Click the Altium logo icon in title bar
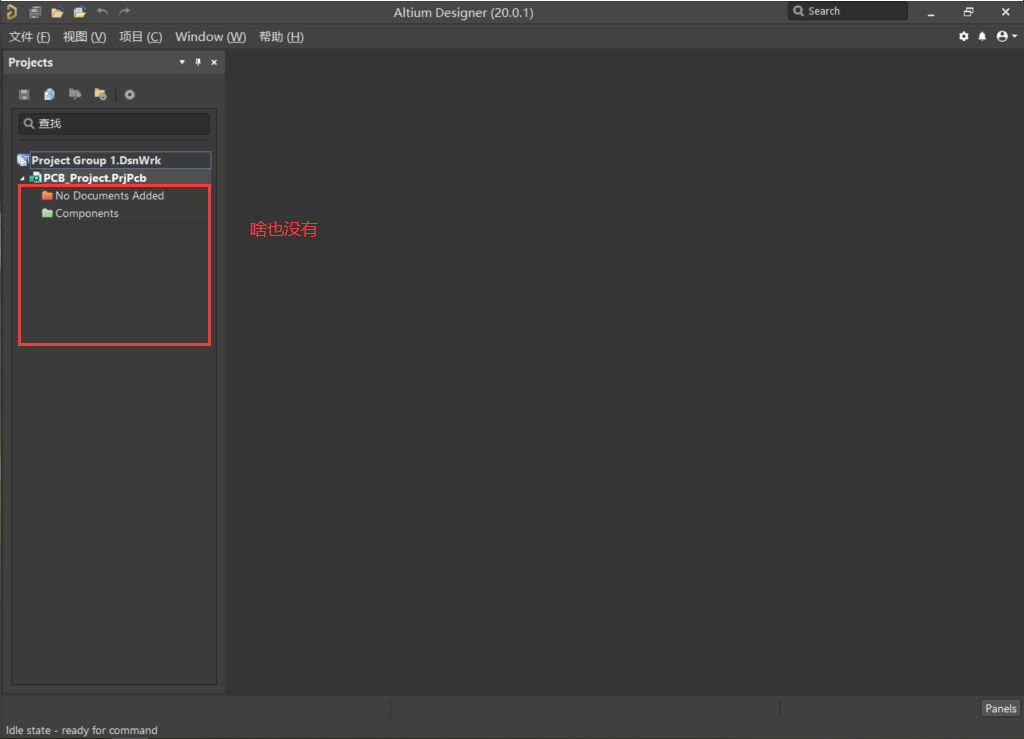This screenshot has height=739, width=1024. [x=11, y=11]
